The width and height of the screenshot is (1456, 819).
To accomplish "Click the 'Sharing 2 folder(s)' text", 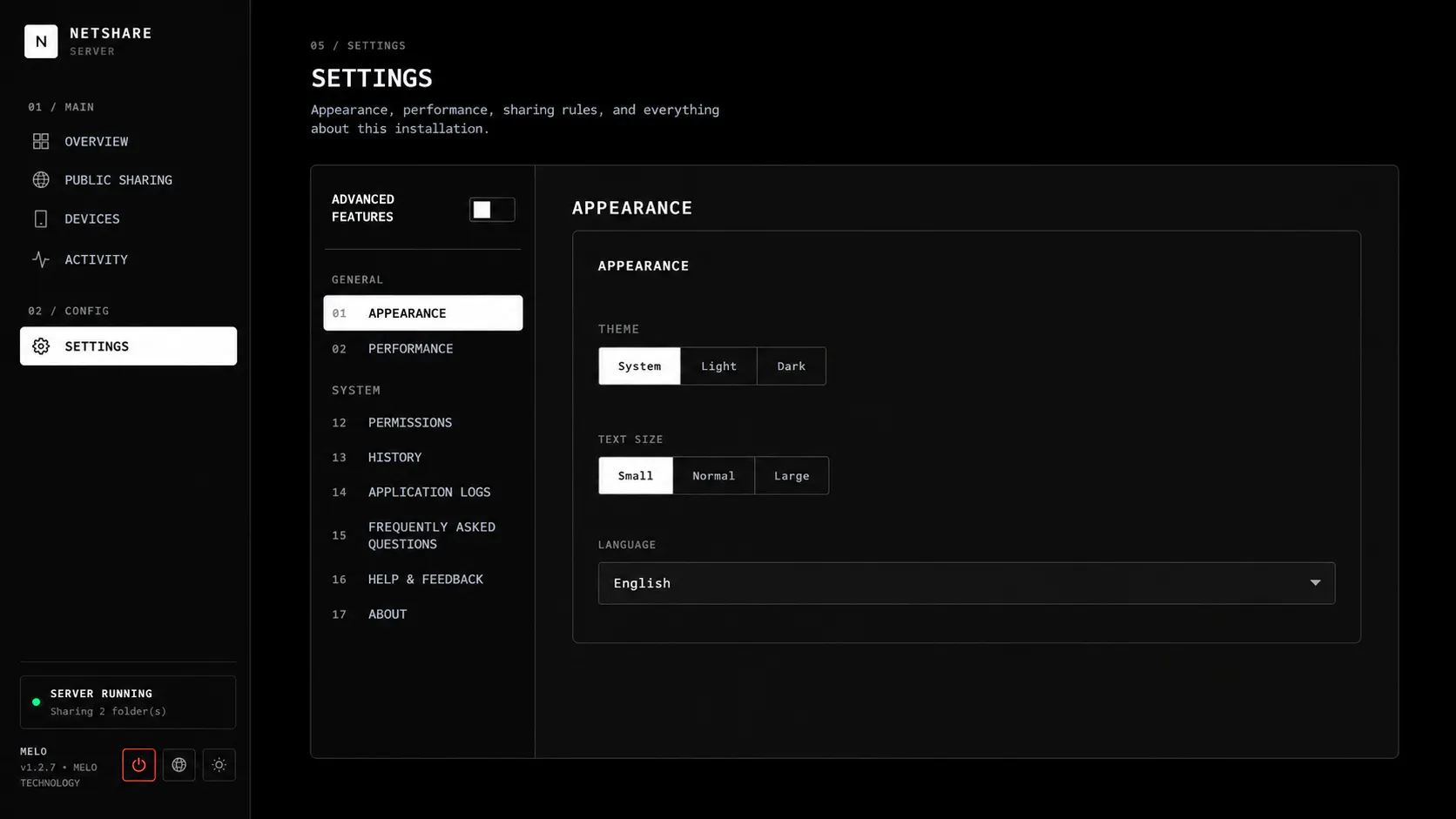I will 108,712.
